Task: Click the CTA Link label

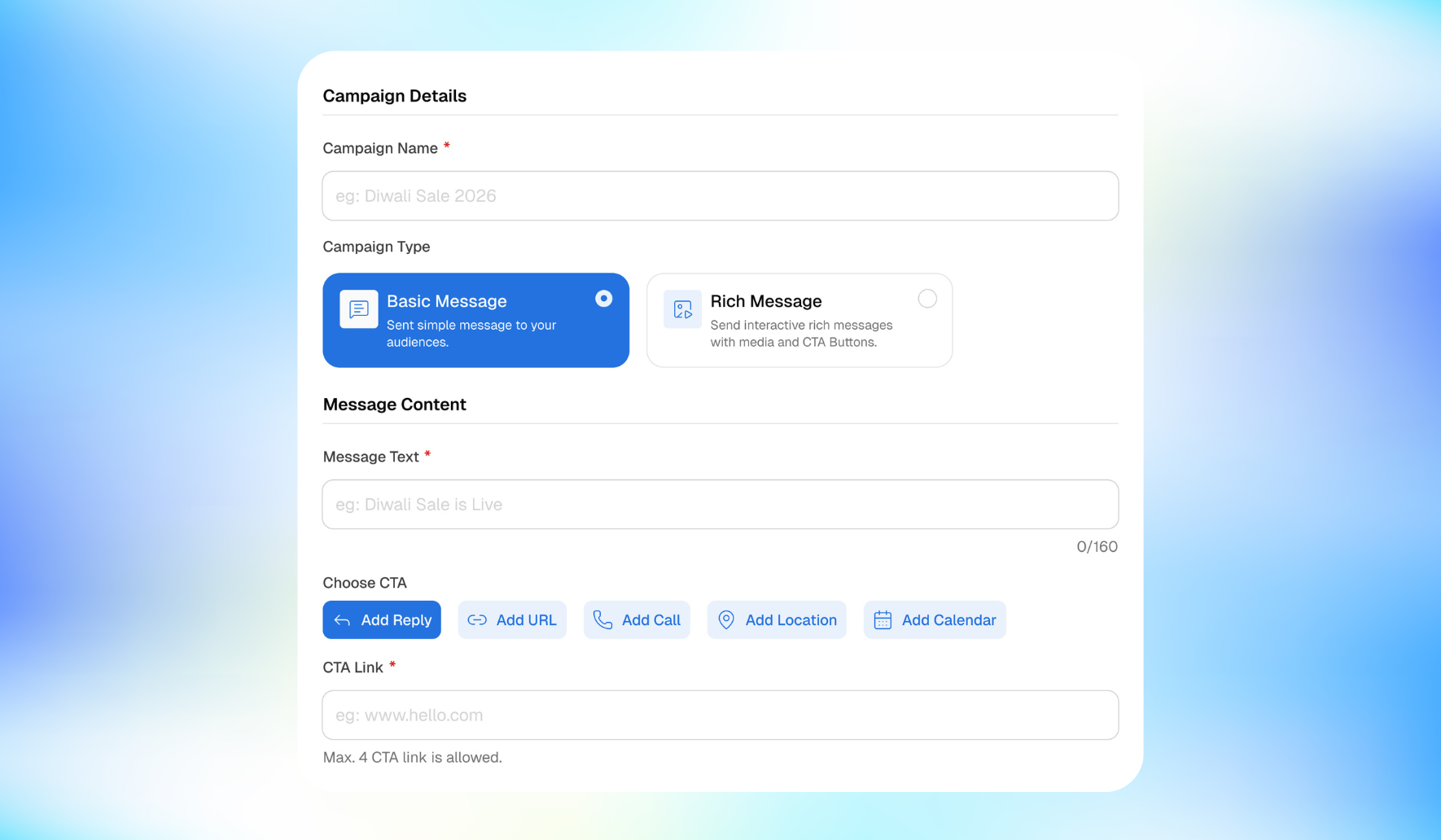Action: (353, 667)
